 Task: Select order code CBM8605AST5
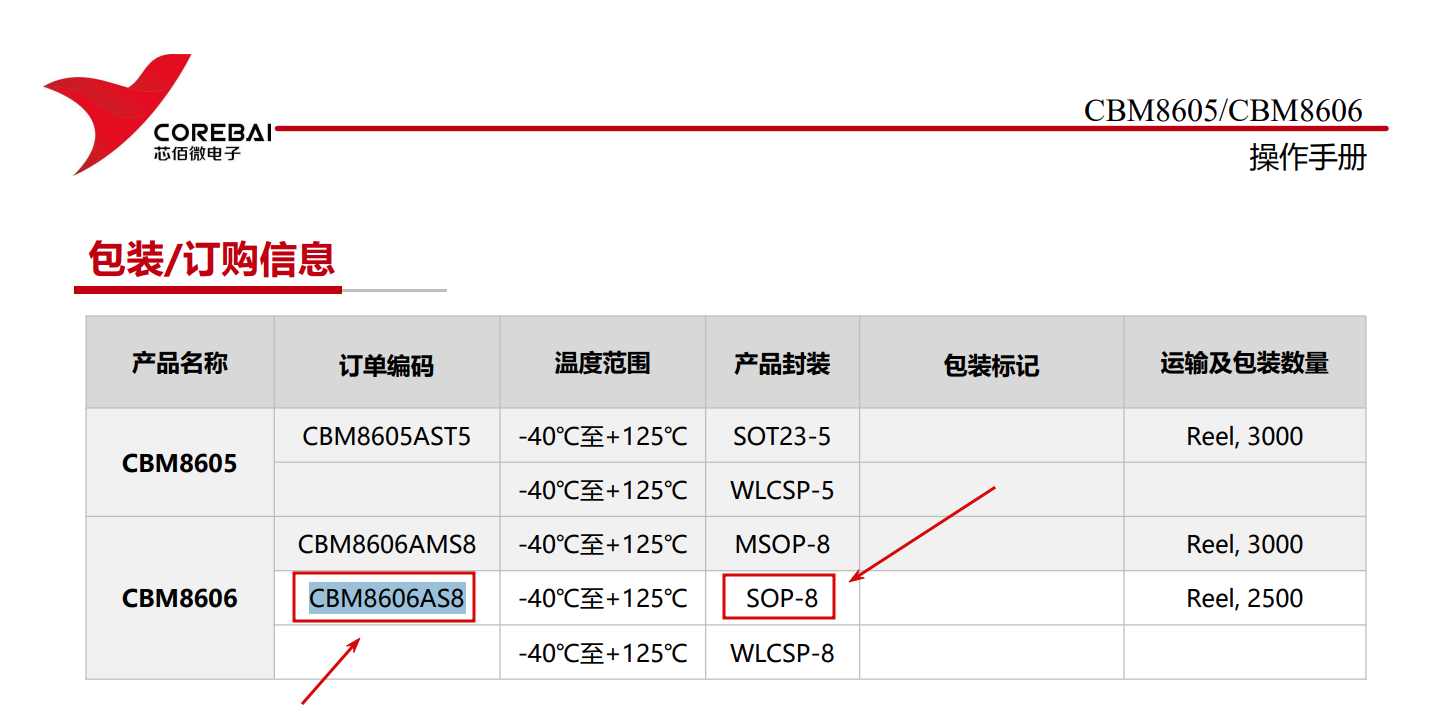pos(387,436)
